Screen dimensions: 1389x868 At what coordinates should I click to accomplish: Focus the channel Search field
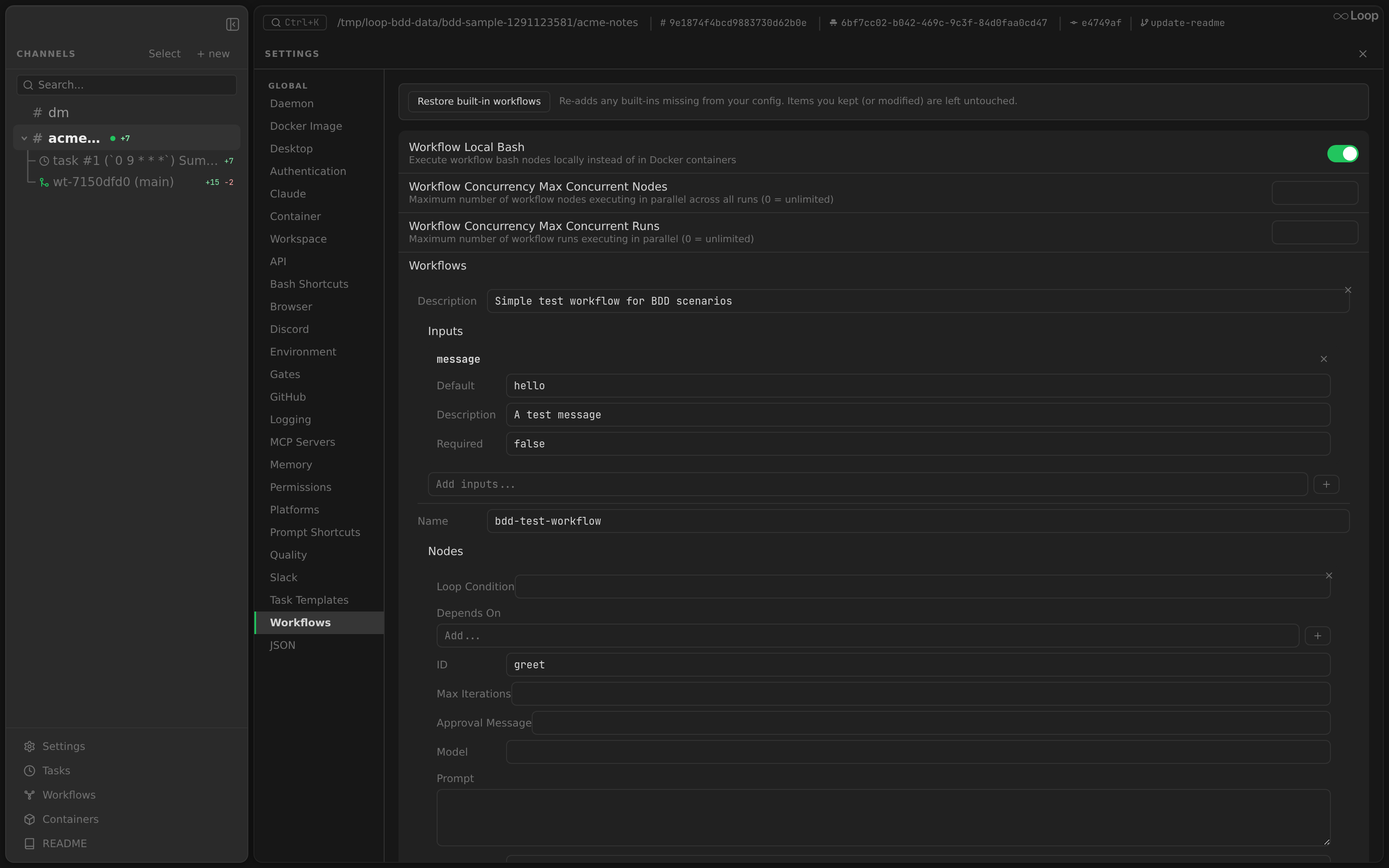(127, 85)
